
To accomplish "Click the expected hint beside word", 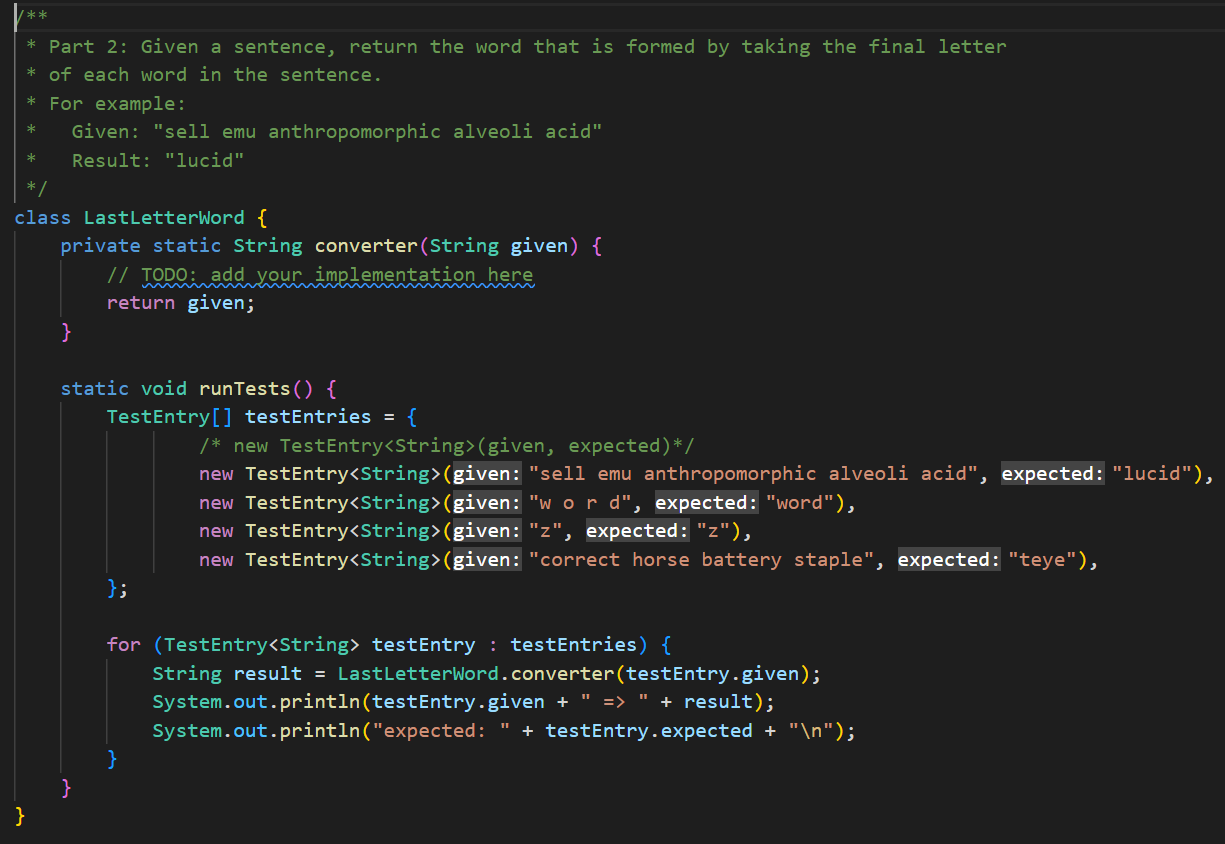I will [705, 502].
